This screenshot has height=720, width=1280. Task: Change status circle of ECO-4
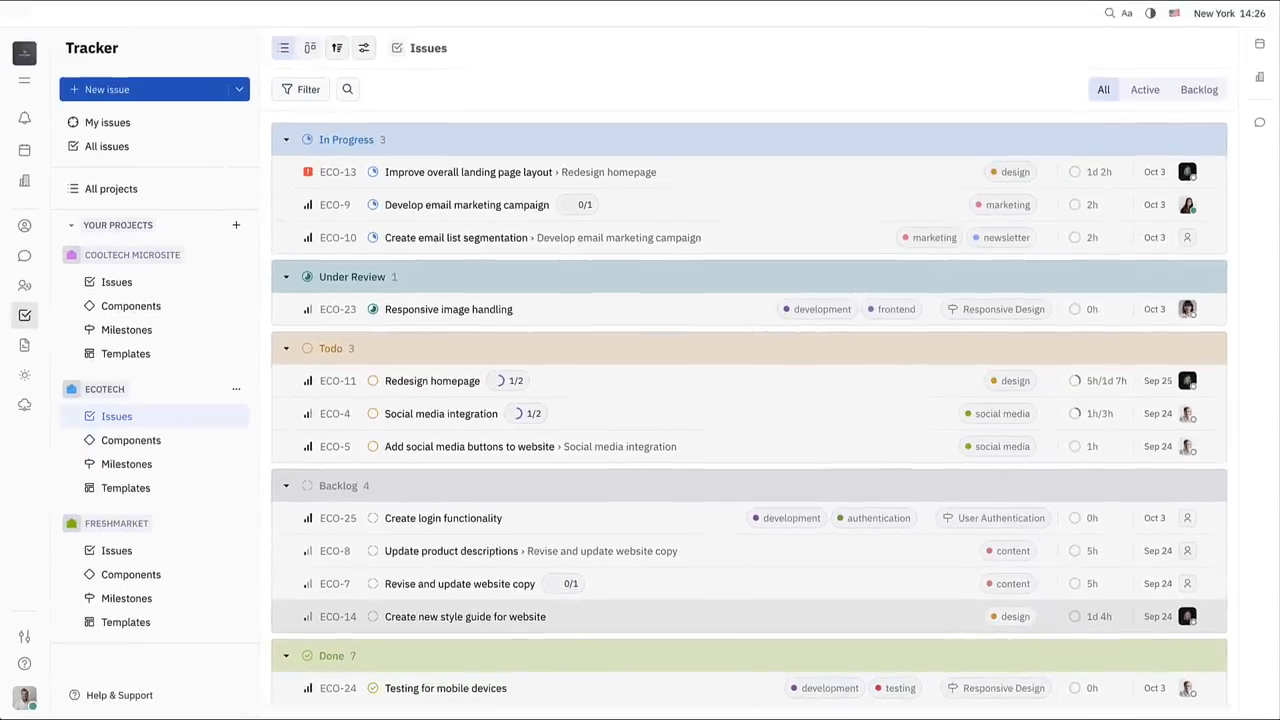pyautogui.click(x=373, y=414)
